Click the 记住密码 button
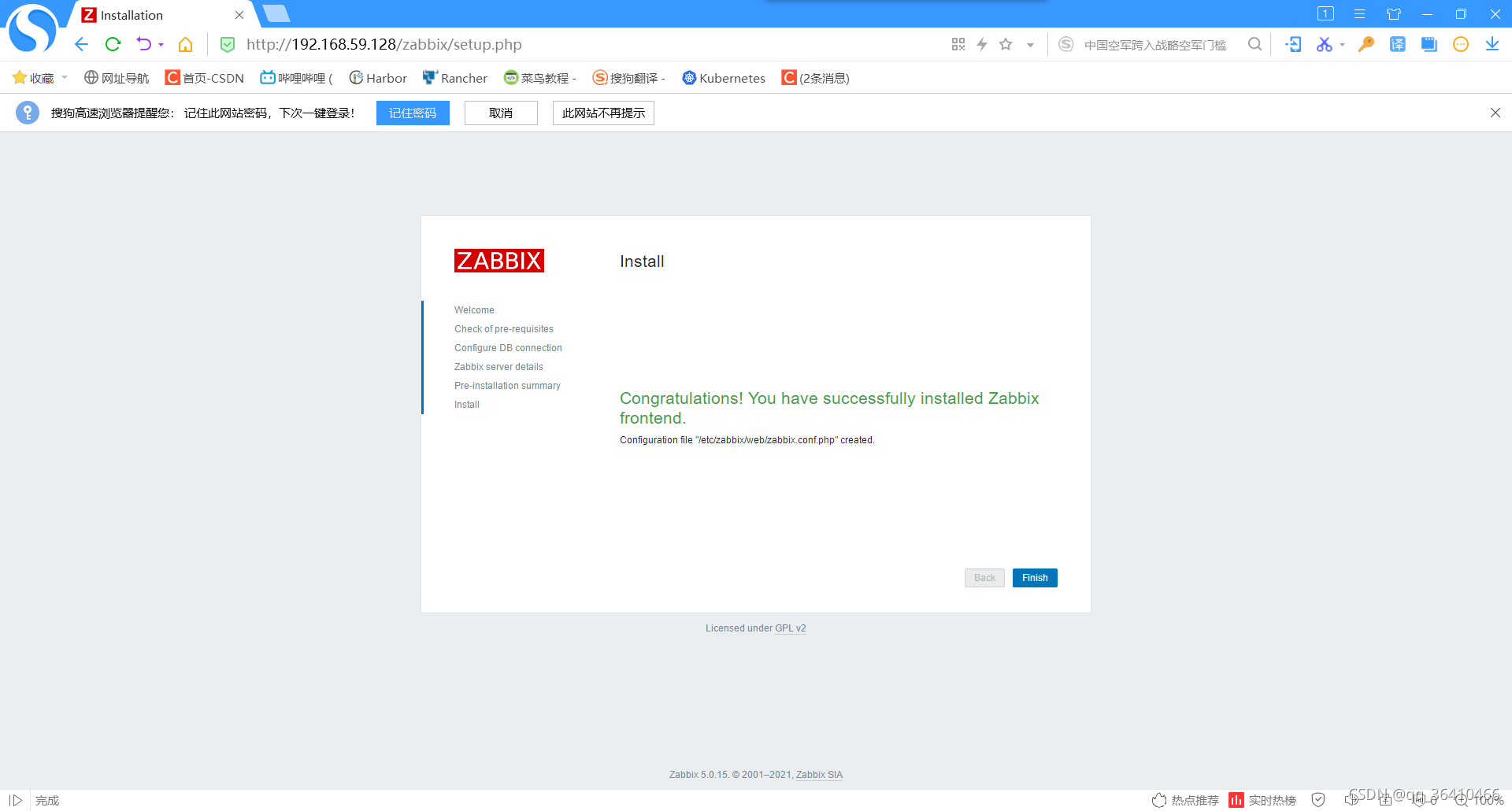Image resolution: width=1512 pixels, height=811 pixels. 413,113
